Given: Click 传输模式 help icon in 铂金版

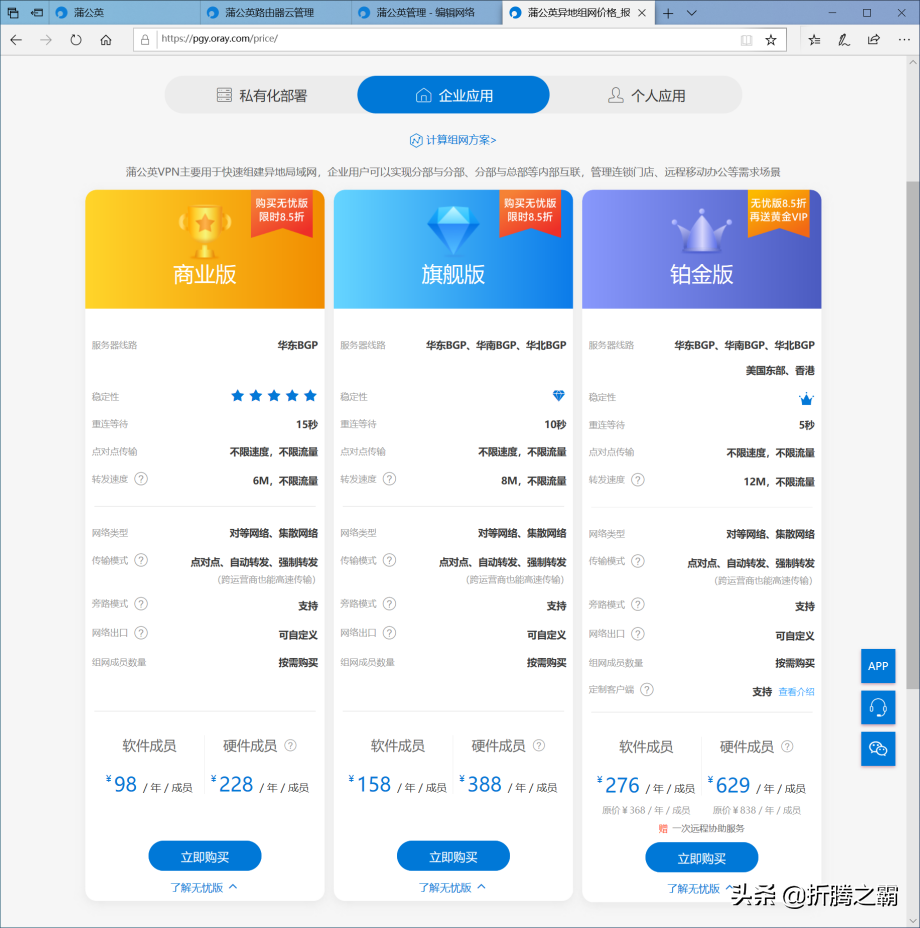Looking at the screenshot, I should tap(638, 560).
